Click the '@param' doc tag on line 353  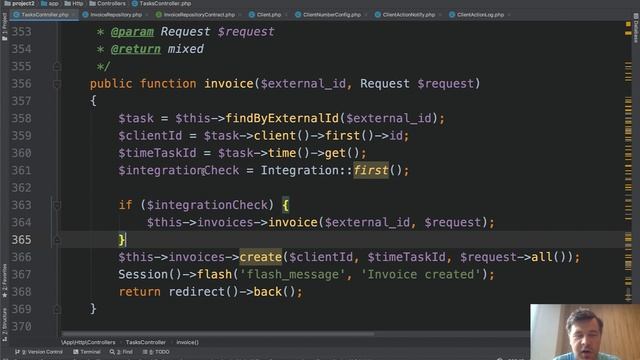coord(132,32)
